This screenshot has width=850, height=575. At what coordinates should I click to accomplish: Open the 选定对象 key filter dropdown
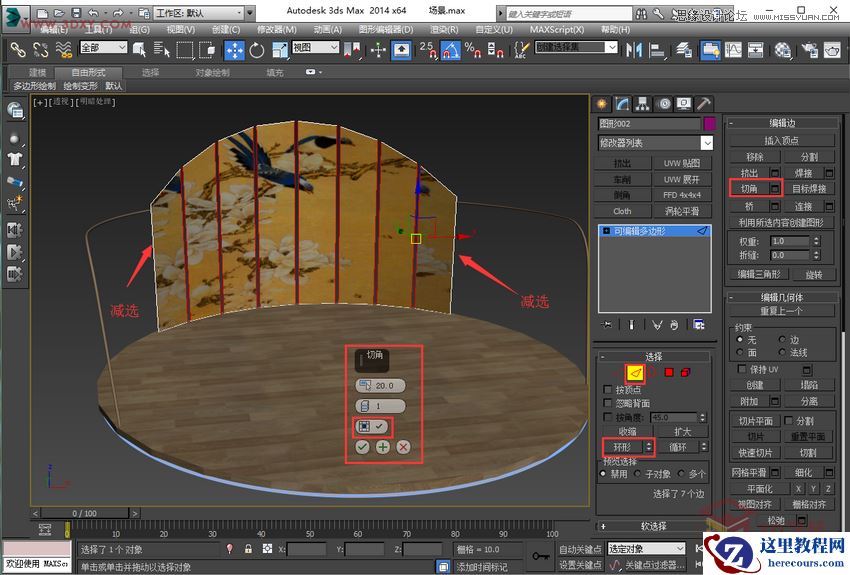646,549
